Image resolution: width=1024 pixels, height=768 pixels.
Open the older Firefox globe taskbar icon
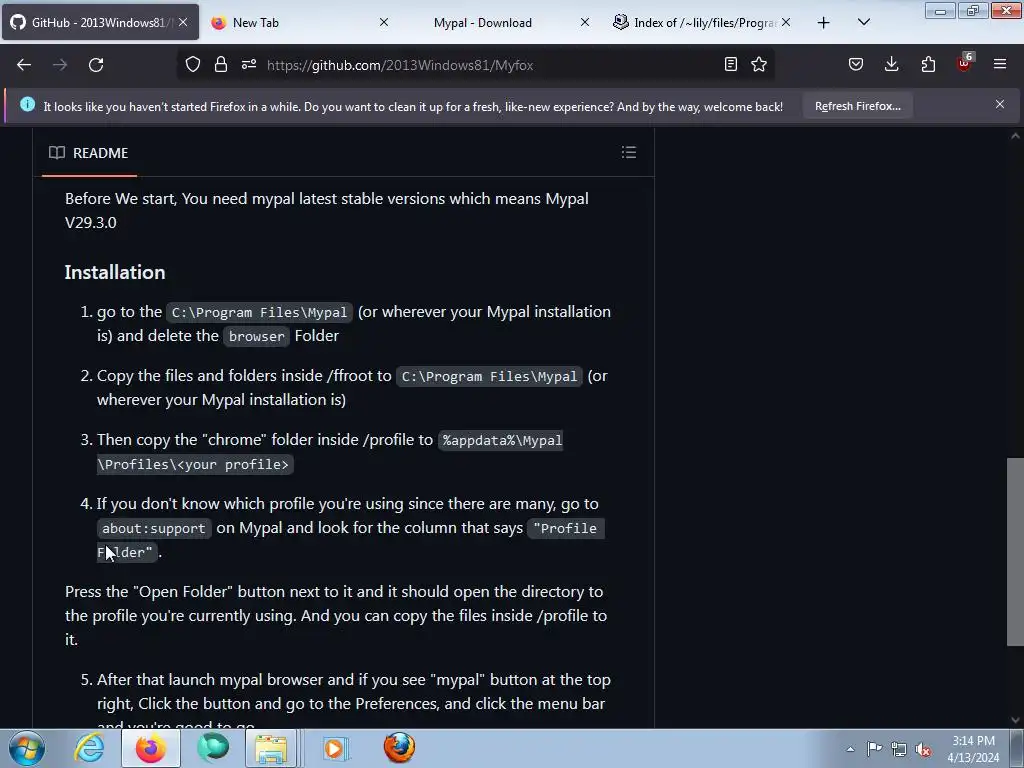coord(398,748)
